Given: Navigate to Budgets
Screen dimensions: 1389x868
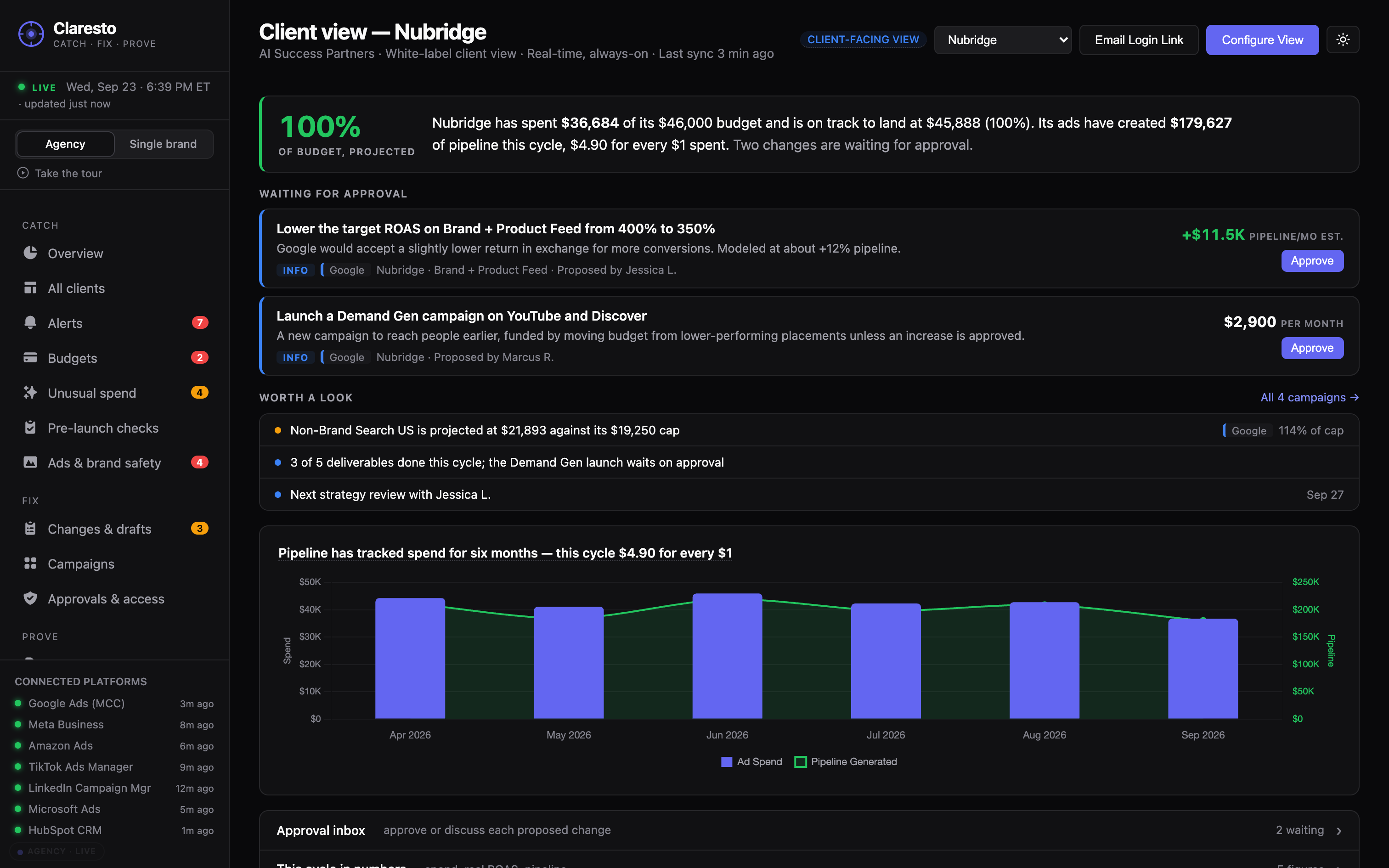Looking at the screenshot, I should [x=115, y=358].
